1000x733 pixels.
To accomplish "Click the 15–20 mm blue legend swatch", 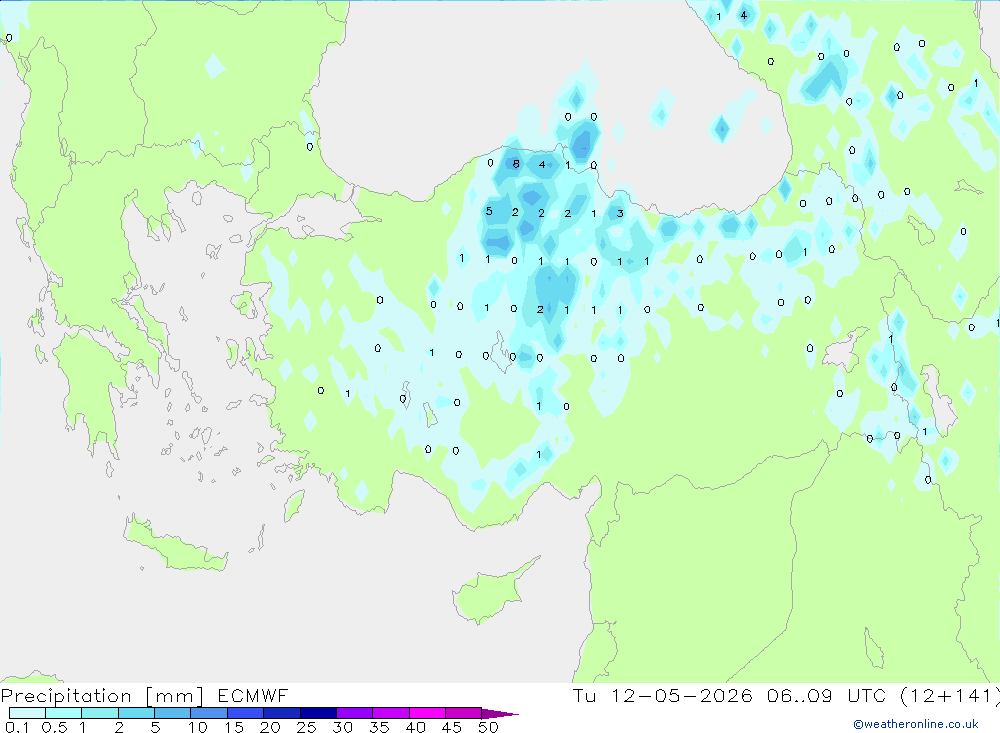I will pos(245,713).
